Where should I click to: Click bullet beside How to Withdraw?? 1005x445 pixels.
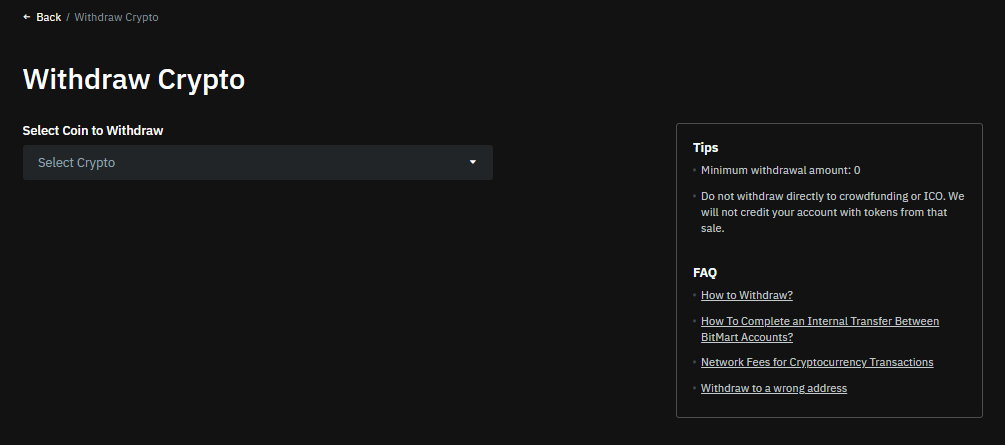pos(694,295)
